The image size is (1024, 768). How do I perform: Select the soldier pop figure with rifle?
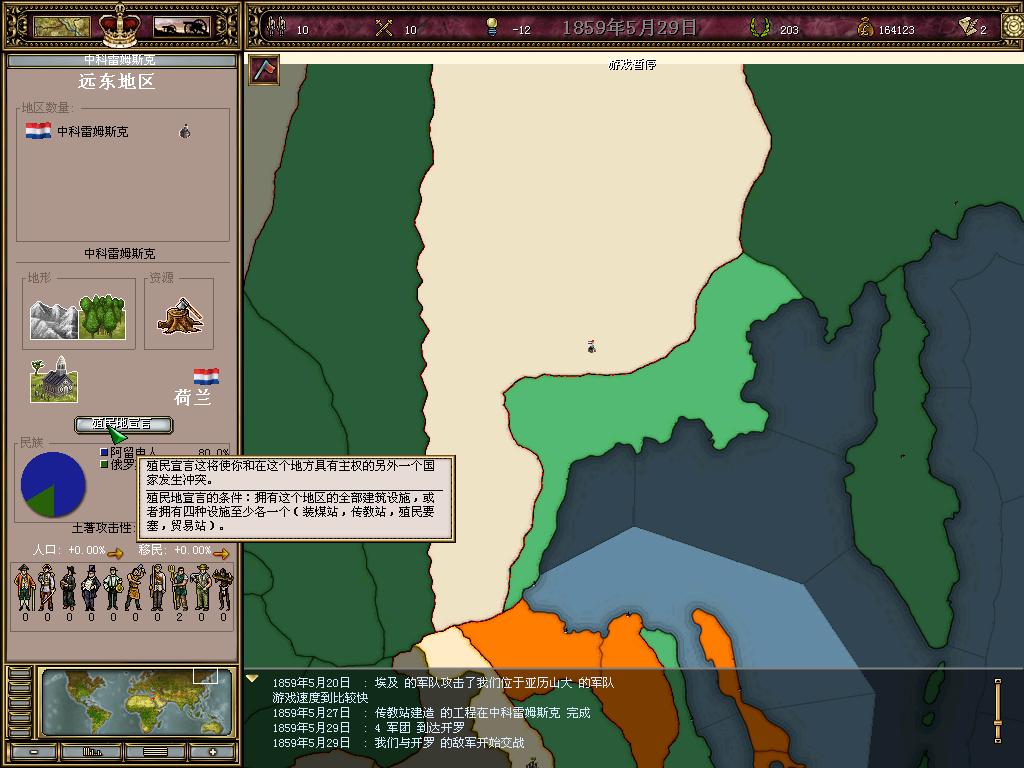(x=157, y=587)
